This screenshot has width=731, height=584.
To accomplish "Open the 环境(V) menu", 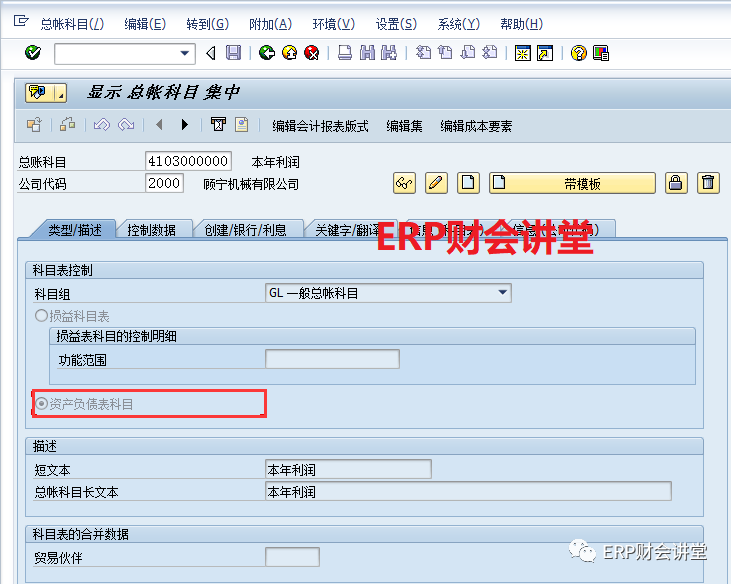I will coord(333,24).
